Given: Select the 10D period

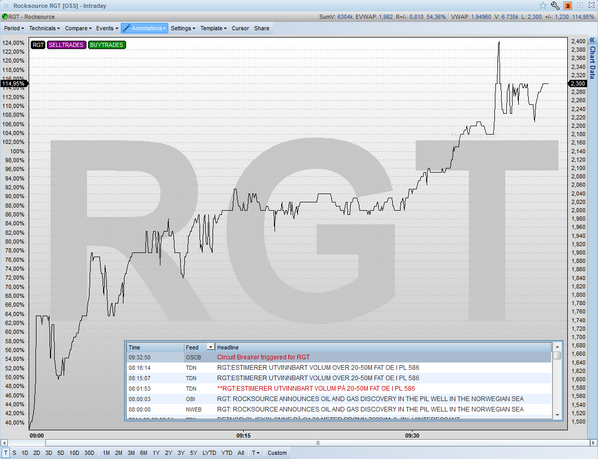Looking at the screenshot, I should point(74,453).
